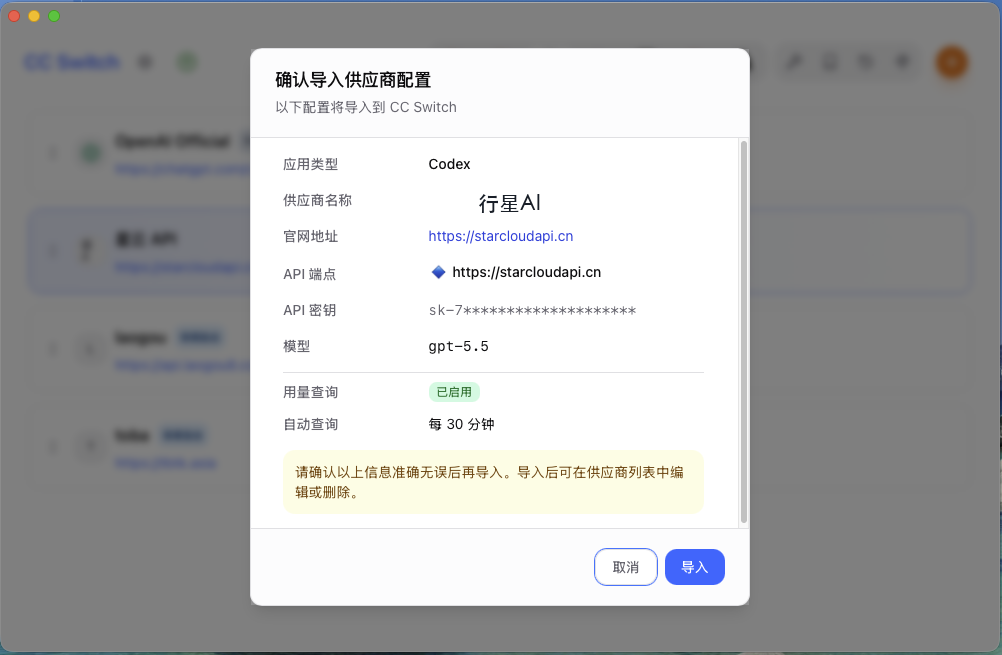
Task: Click the blue diamond icon beside API endpoint
Action: pos(438,272)
